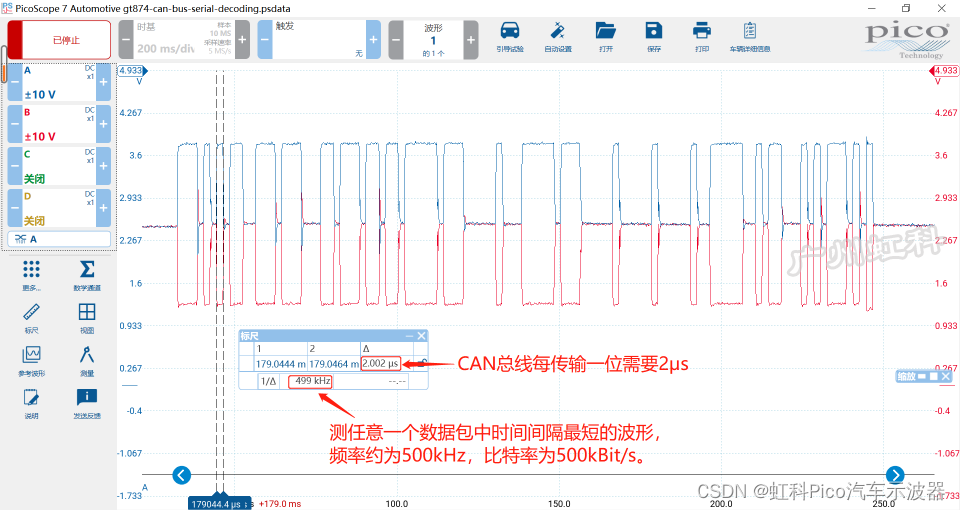Minimize the 缩放 zoom overview panel
The image size is (960, 510).
(922, 376)
